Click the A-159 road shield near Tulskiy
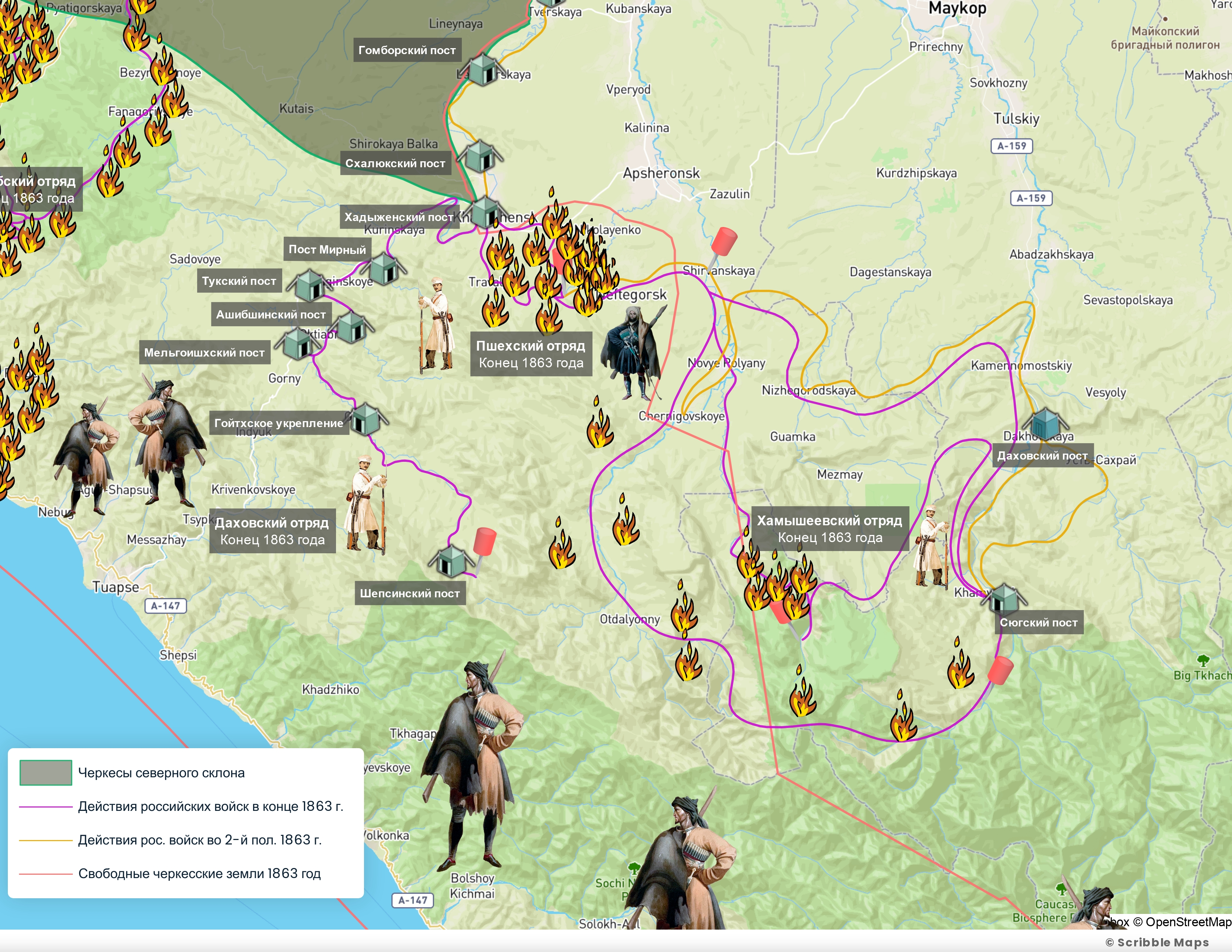1232x952 pixels. [1012, 146]
